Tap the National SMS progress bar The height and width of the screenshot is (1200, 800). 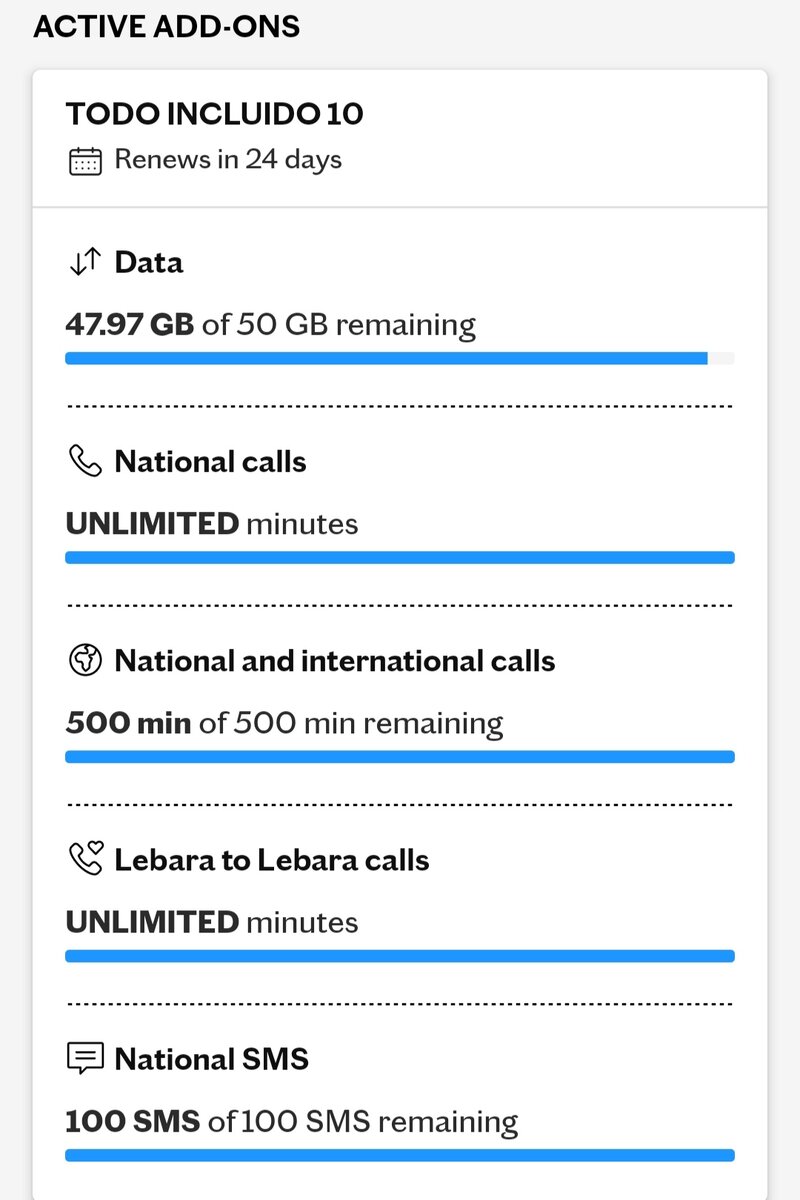(400, 1154)
